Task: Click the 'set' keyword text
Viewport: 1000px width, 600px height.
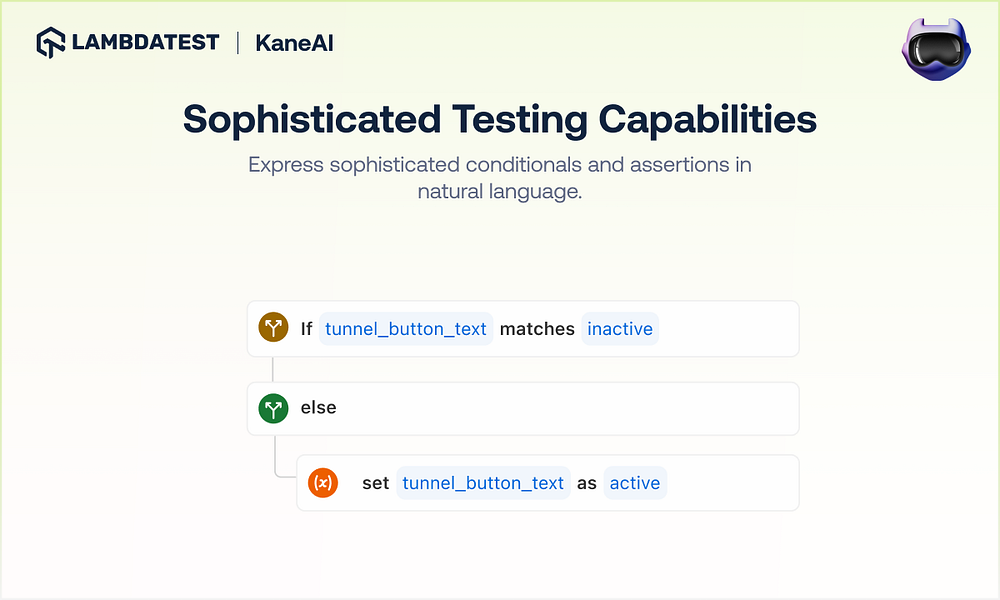Action: [x=375, y=483]
